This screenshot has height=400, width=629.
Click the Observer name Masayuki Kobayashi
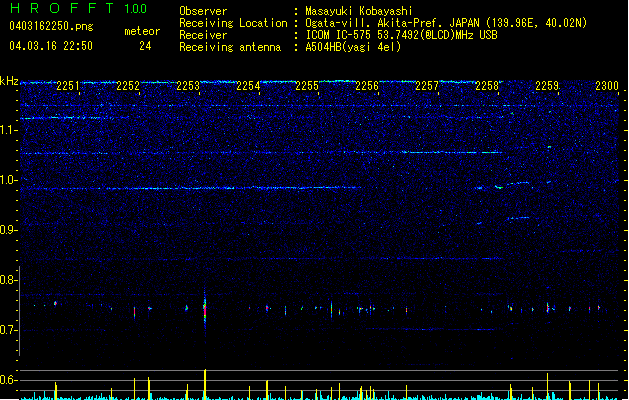(x=359, y=11)
